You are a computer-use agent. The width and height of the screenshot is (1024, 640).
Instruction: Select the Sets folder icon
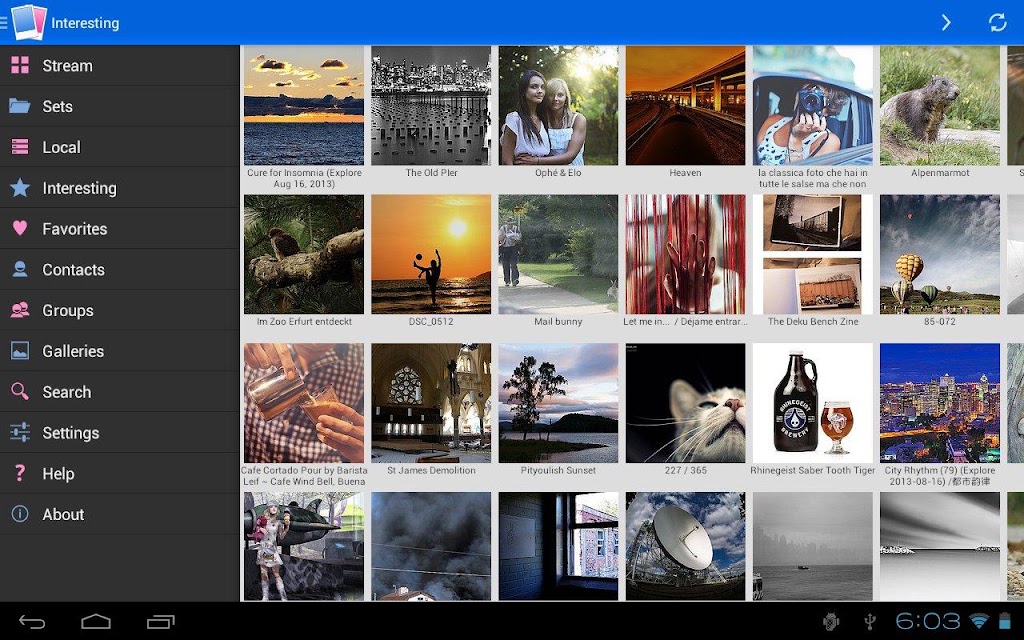(x=20, y=106)
